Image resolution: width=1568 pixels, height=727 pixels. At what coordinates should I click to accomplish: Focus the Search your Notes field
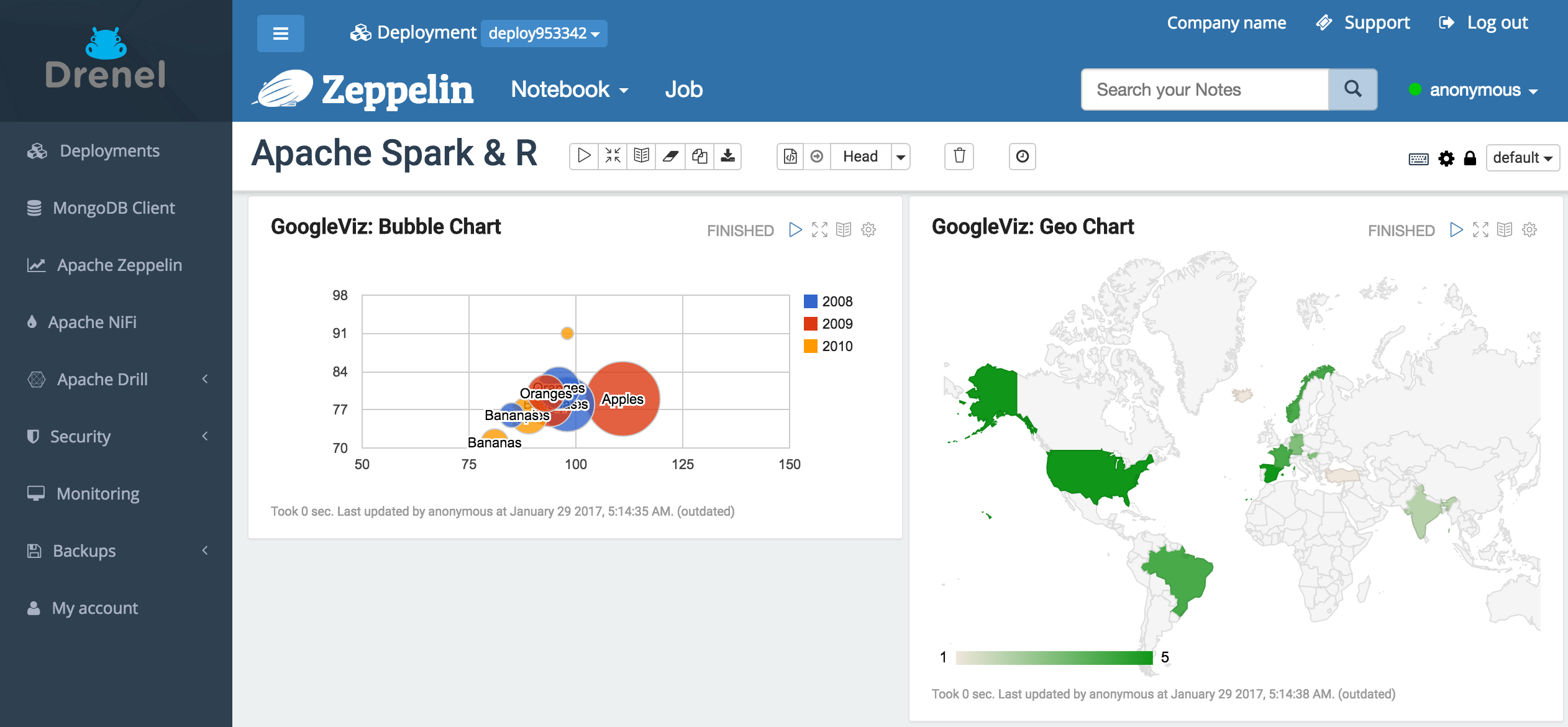1205,89
